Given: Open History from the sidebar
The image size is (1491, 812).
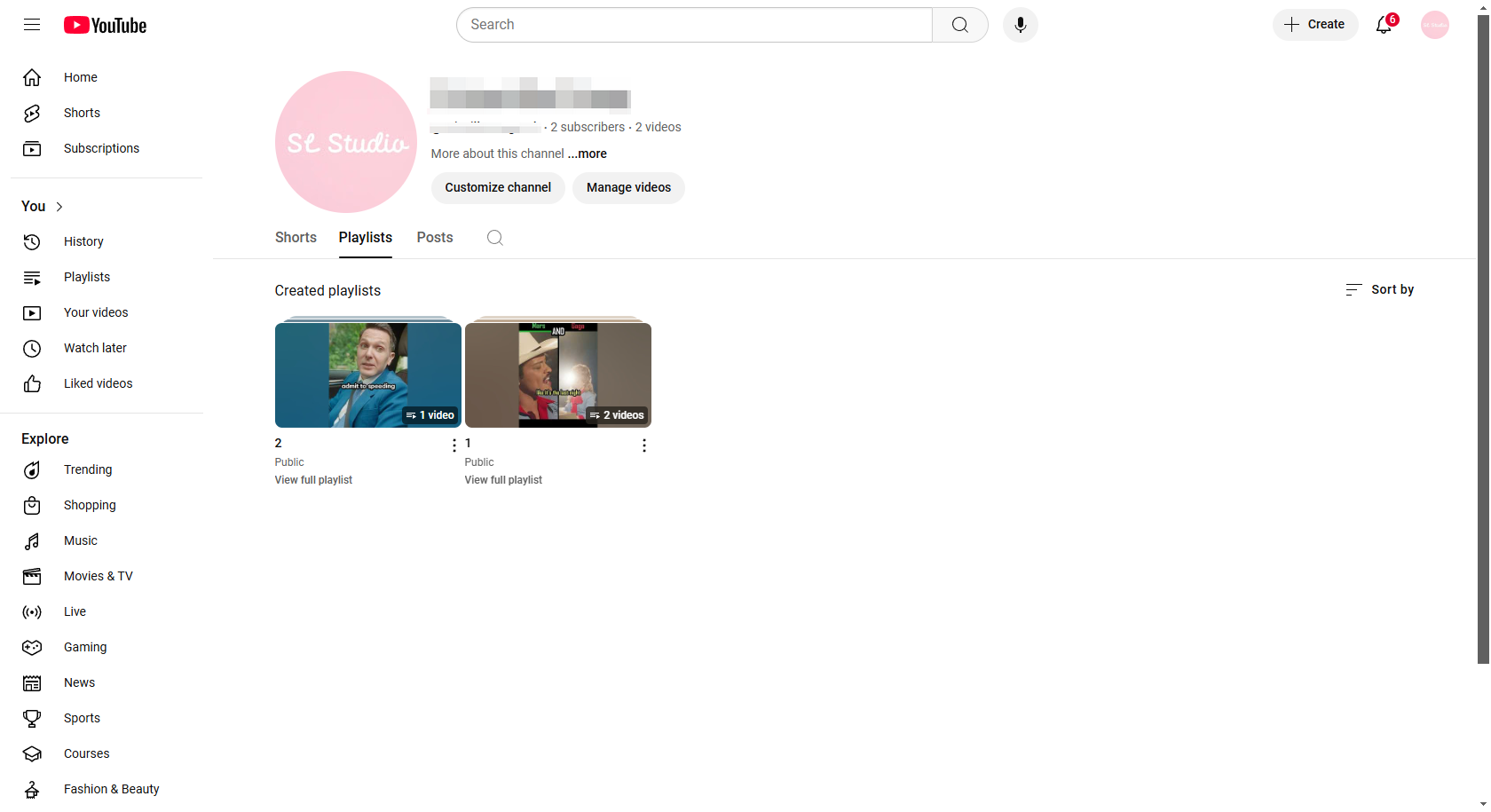Looking at the screenshot, I should (x=83, y=241).
